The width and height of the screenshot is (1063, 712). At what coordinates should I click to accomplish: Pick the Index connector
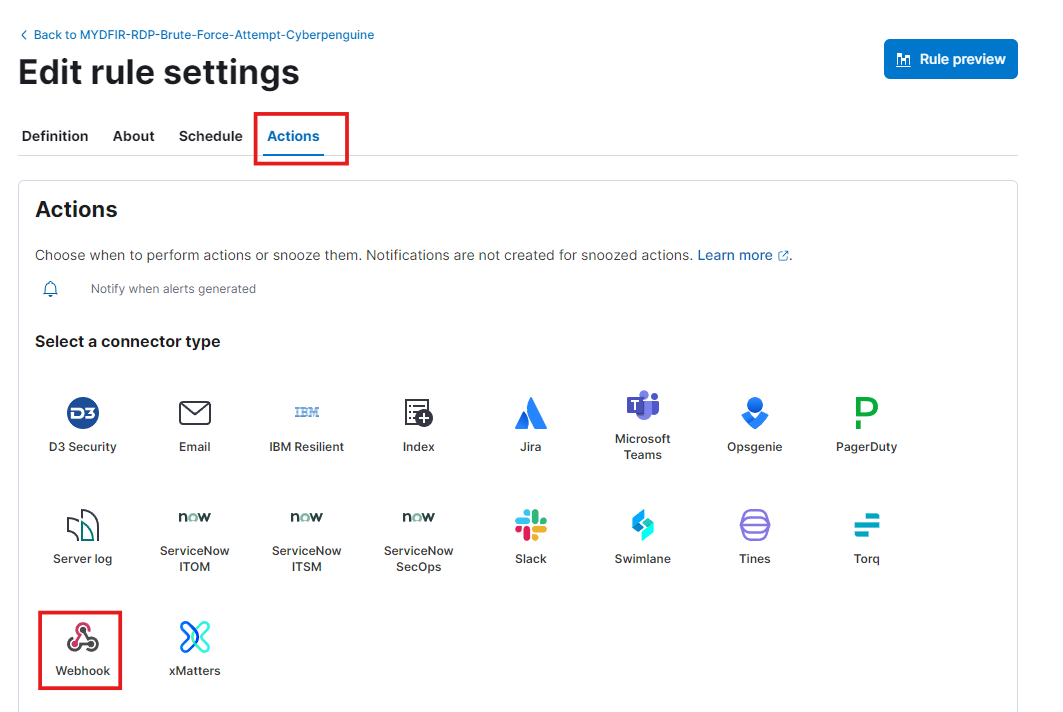(418, 425)
